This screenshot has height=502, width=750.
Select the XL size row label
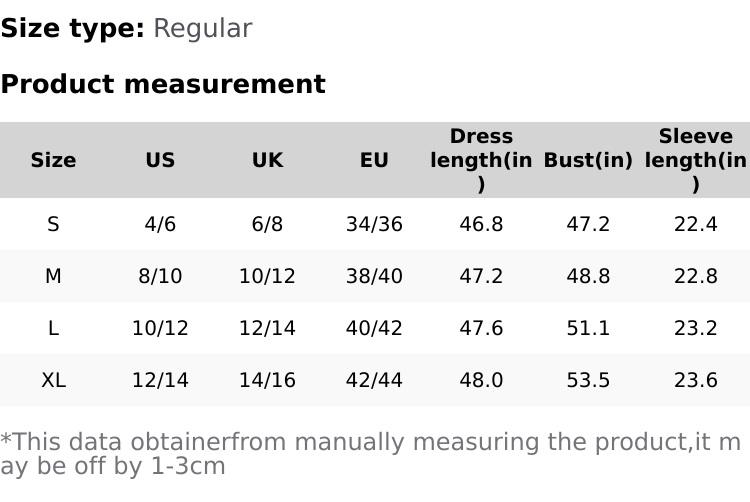tap(53, 380)
